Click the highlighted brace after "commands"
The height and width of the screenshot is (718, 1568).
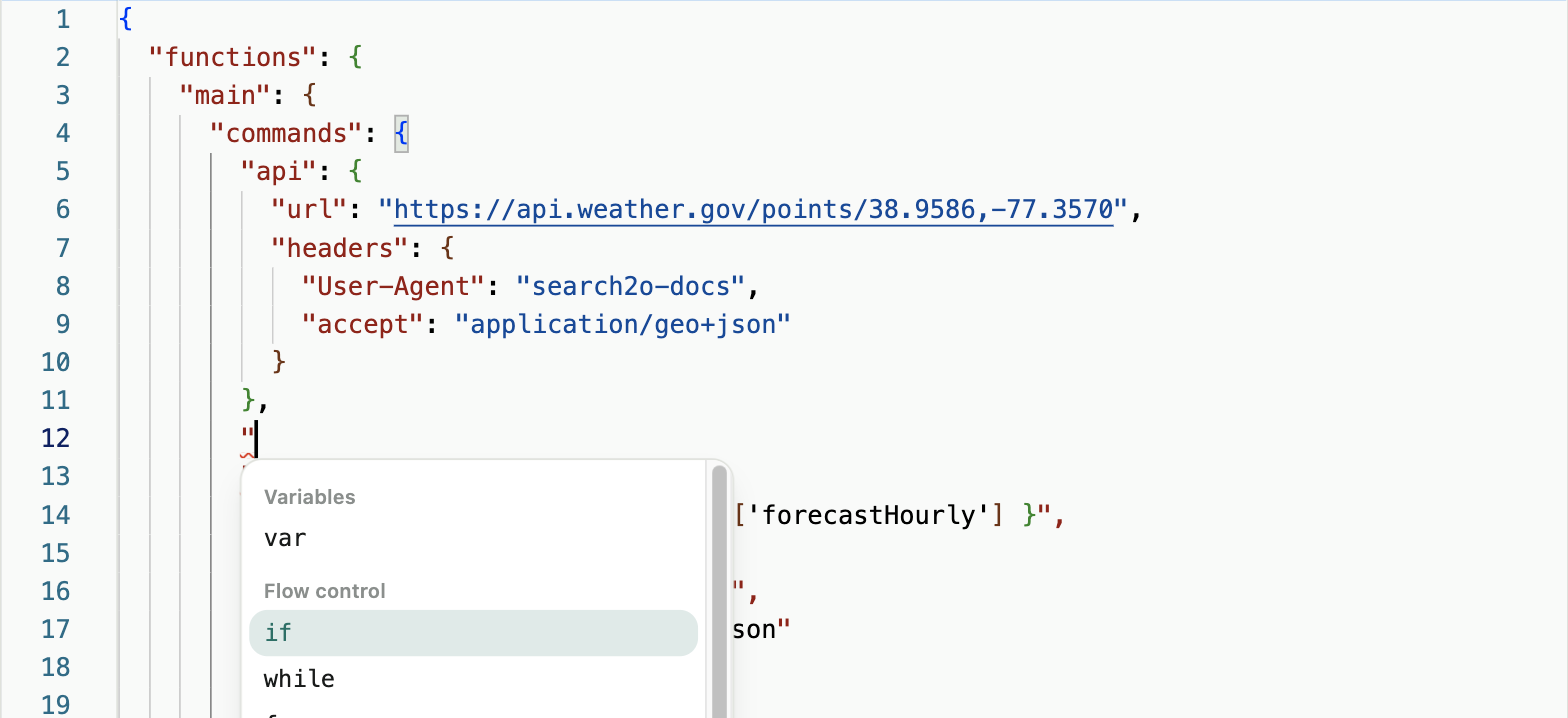401,133
